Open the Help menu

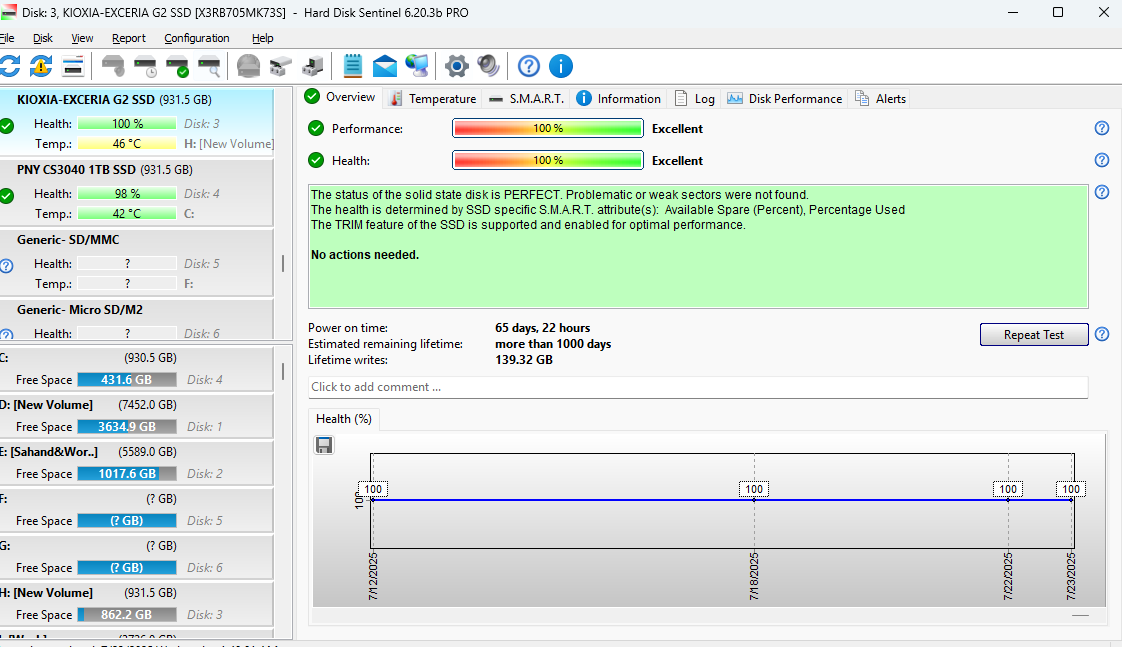[x=263, y=38]
